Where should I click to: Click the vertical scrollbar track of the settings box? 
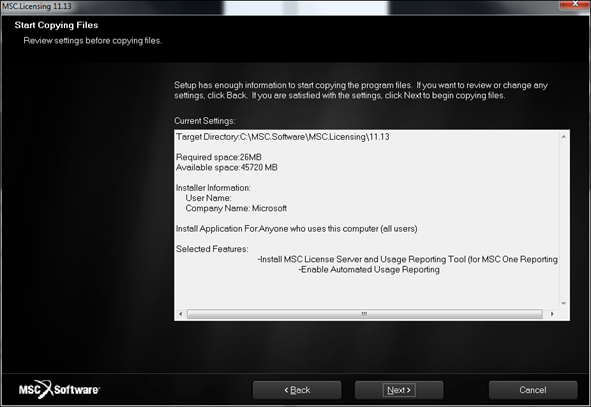coord(563,220)
